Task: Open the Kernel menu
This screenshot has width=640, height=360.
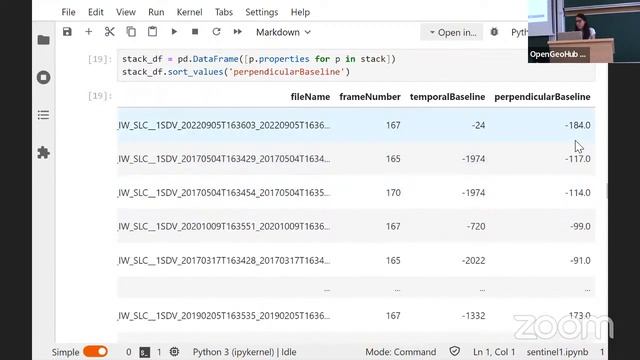Action: 189,12
